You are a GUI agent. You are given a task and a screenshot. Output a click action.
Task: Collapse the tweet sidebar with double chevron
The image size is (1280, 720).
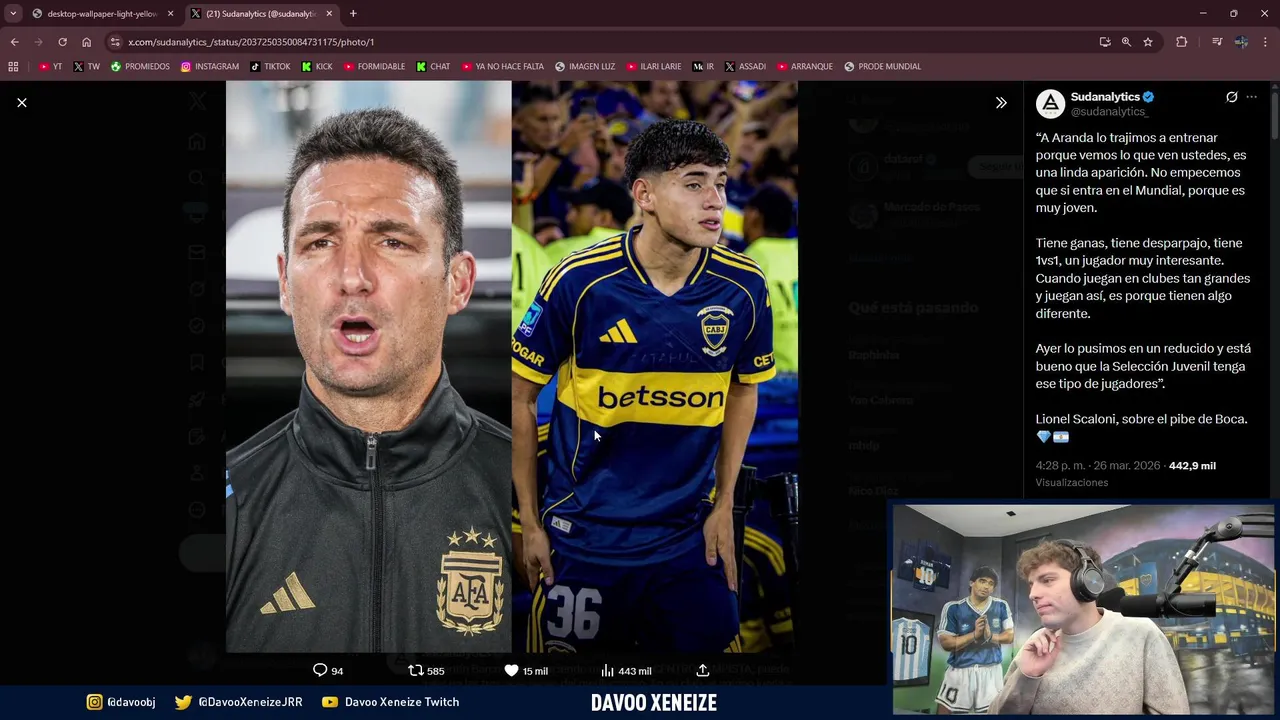1001,102
